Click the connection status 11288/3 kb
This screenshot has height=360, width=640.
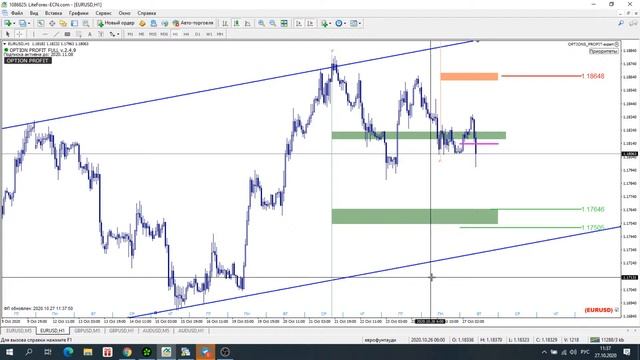[x=607, y=340]
